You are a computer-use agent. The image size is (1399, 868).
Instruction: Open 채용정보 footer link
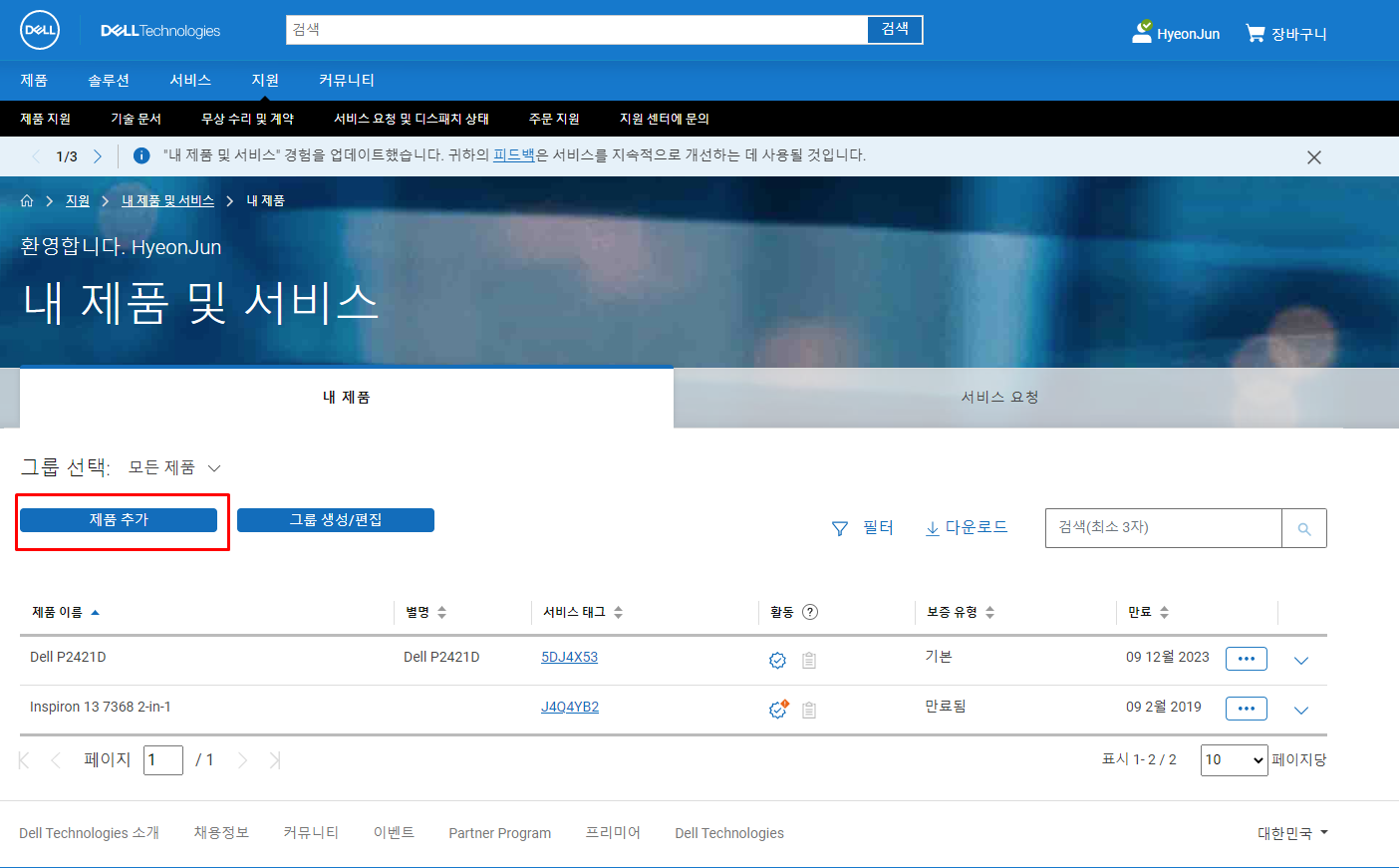(x=221, y=832)
